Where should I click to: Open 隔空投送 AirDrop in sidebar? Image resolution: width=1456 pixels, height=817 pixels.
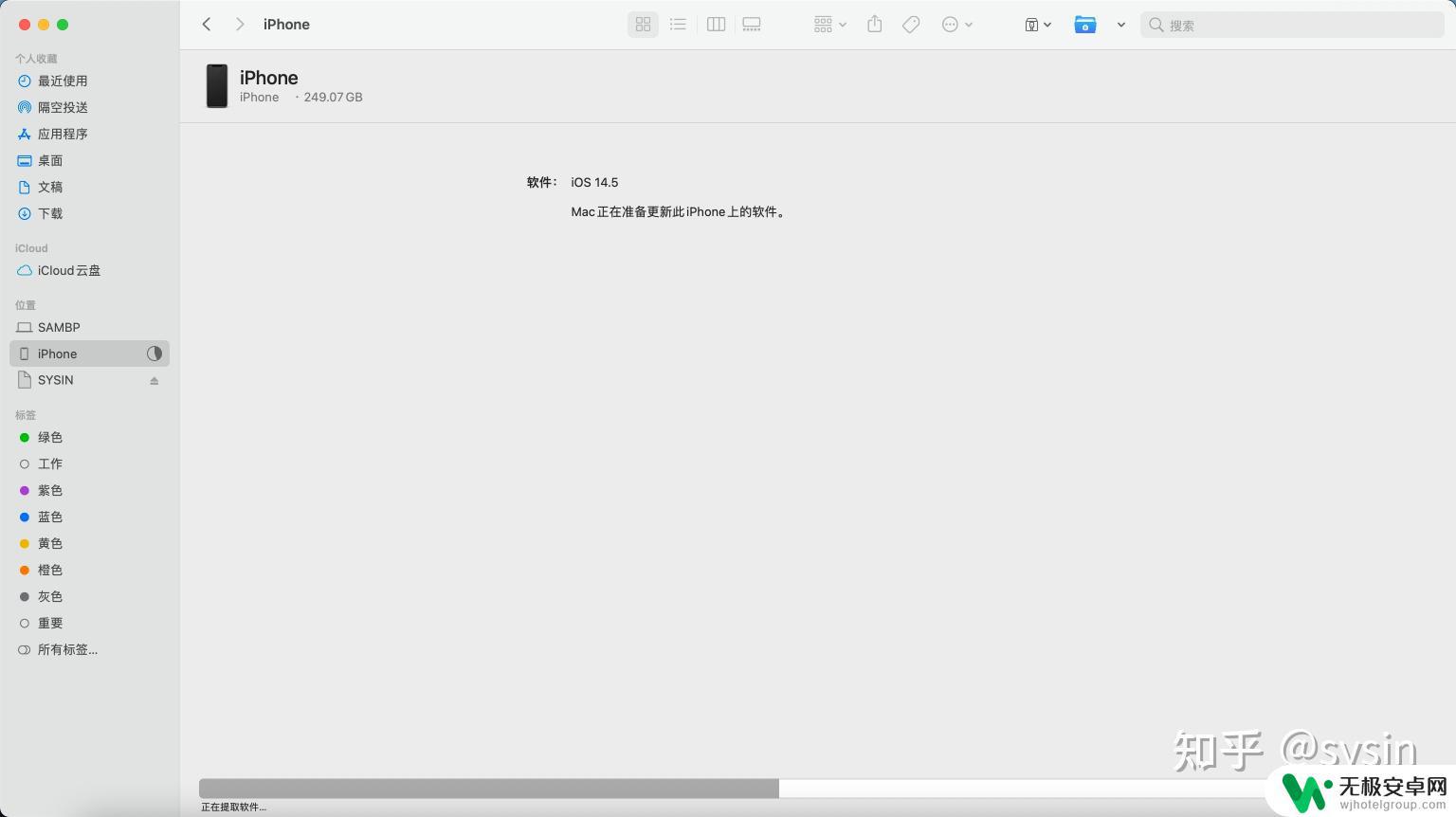point(89,107)
